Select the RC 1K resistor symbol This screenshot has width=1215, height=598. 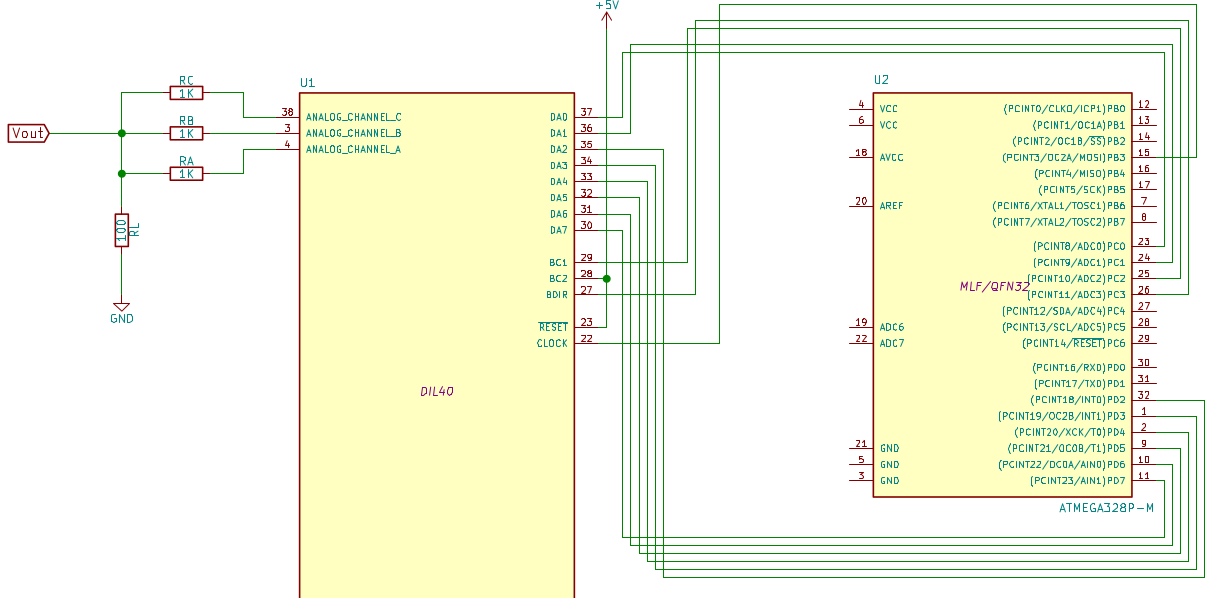186,93
